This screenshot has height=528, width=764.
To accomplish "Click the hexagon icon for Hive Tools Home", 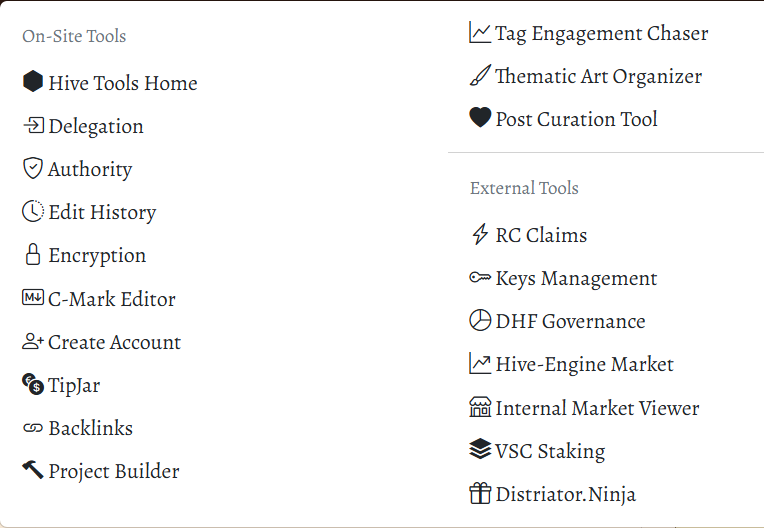I will (33, 81).
